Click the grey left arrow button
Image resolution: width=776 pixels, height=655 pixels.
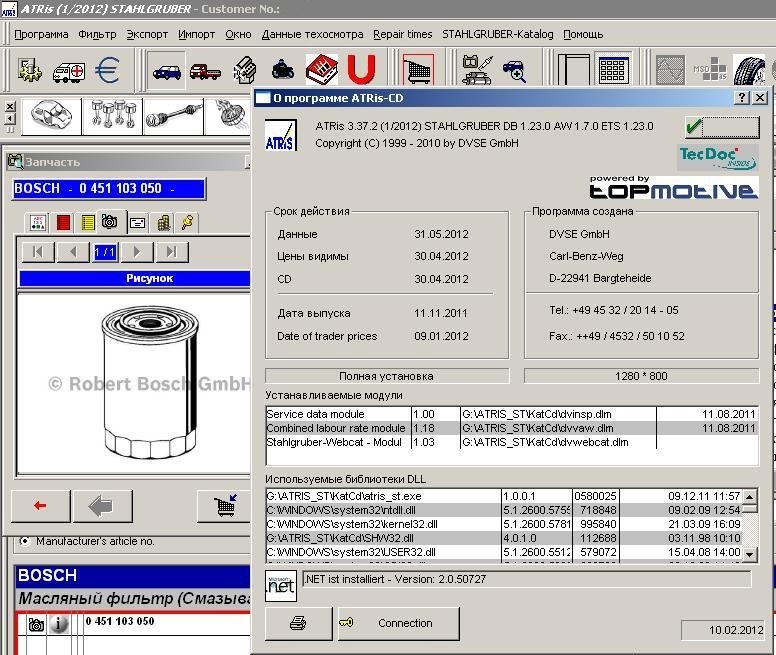point(102,506)
